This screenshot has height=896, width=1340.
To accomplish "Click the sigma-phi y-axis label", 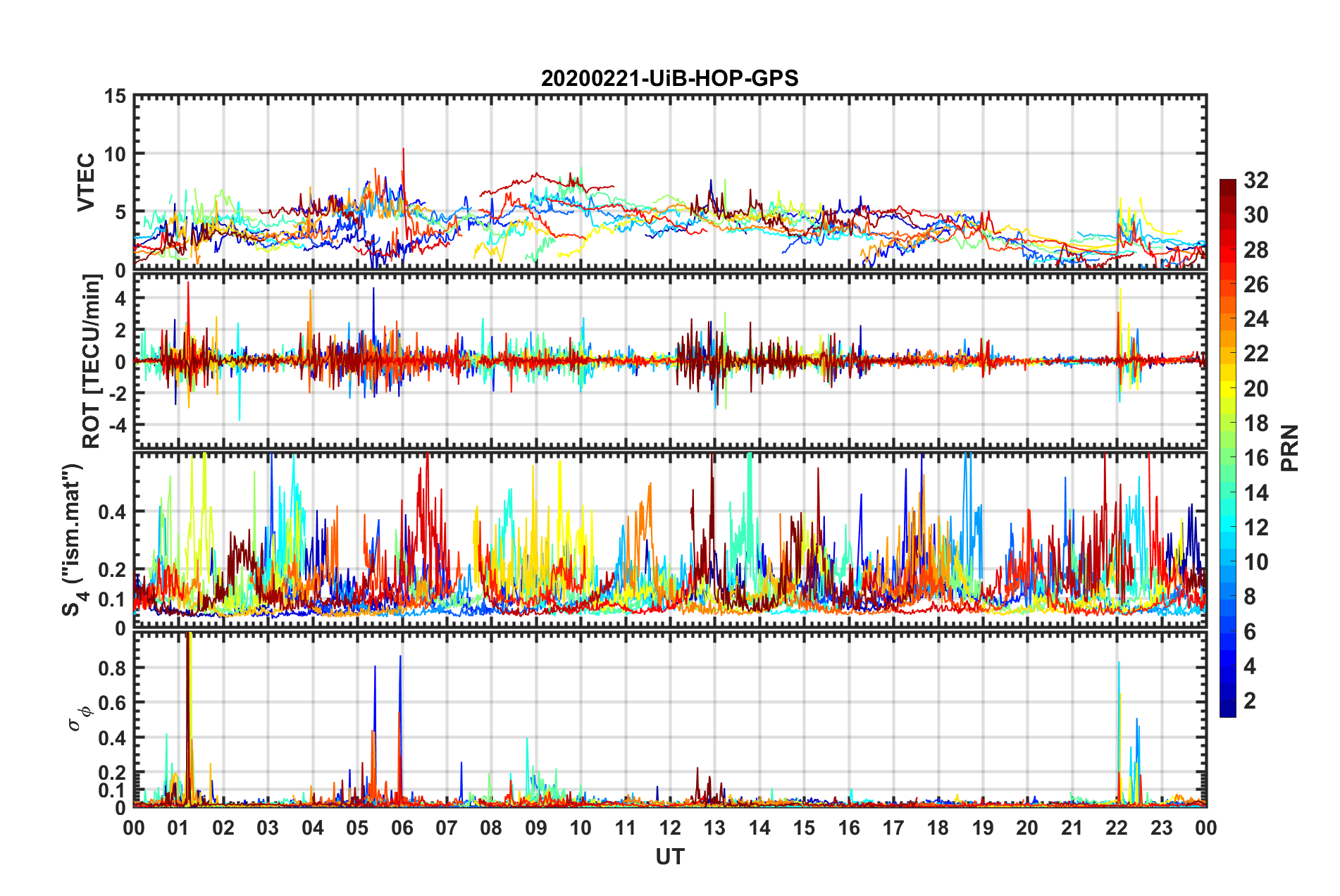I will (80, 716).
